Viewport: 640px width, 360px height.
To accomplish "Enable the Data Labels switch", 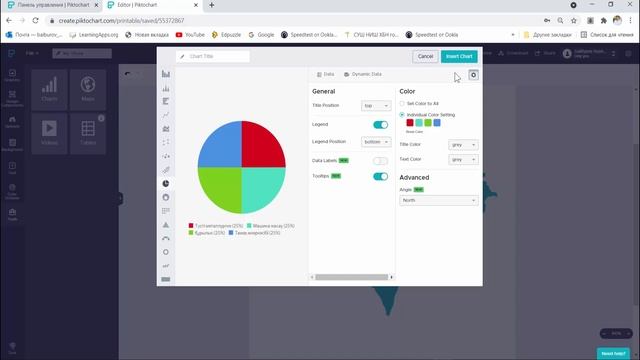I will pyautogui.click(x=380, y=161).
